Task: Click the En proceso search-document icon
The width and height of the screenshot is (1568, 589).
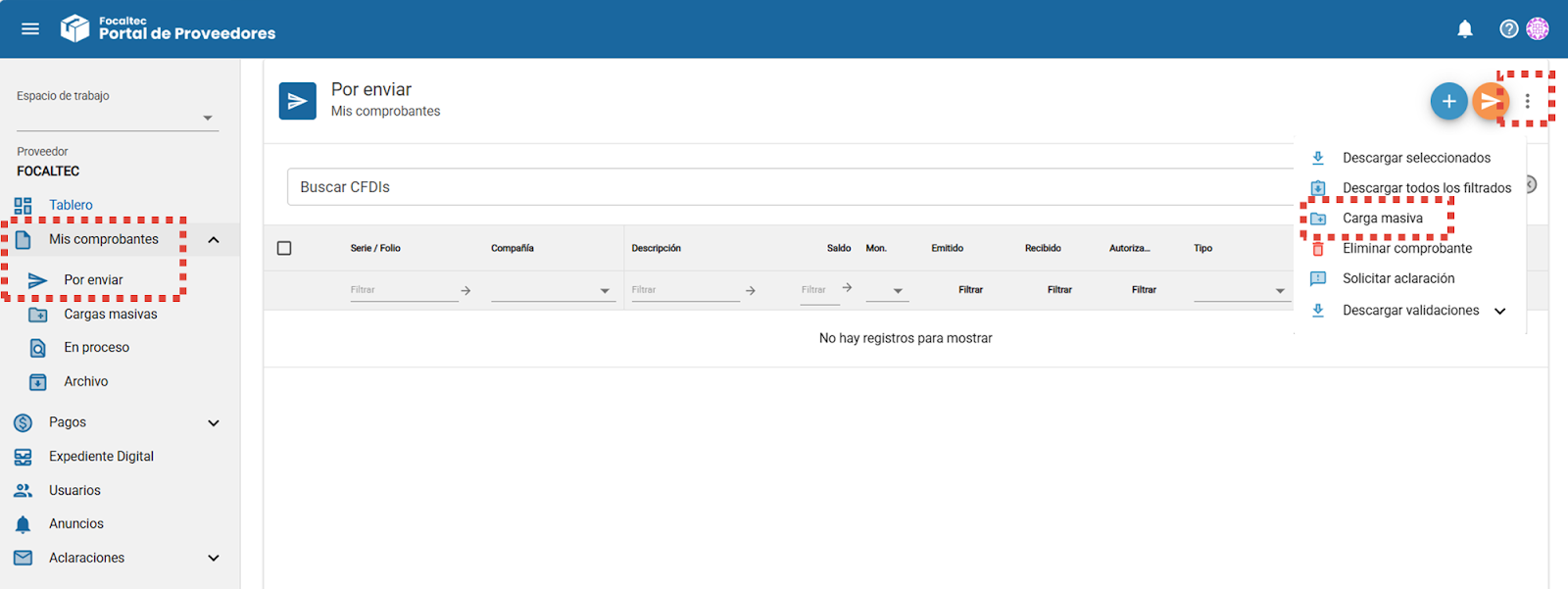Action: 38,348
